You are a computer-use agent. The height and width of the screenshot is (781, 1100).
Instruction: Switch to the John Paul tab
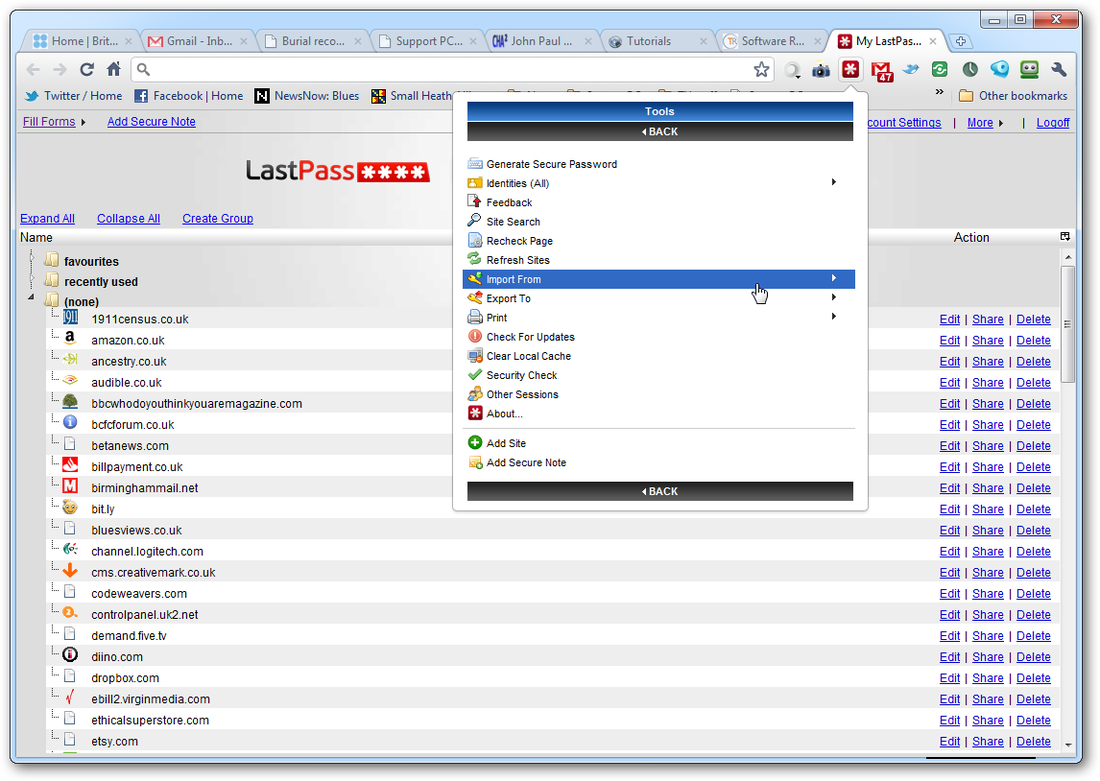click(x=542, y=41)
